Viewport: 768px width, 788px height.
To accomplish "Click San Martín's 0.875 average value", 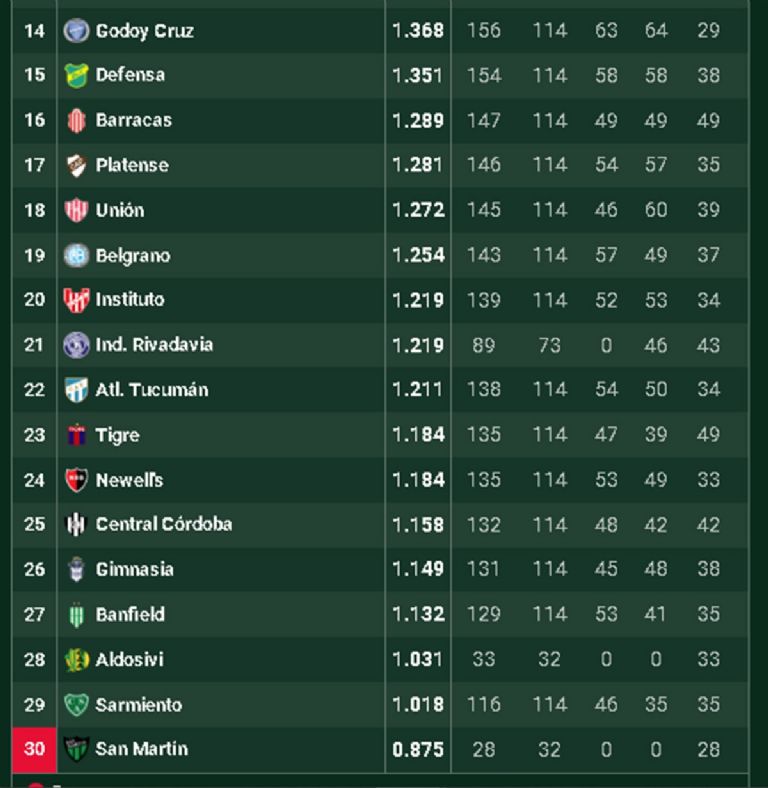I will (418, 749).
